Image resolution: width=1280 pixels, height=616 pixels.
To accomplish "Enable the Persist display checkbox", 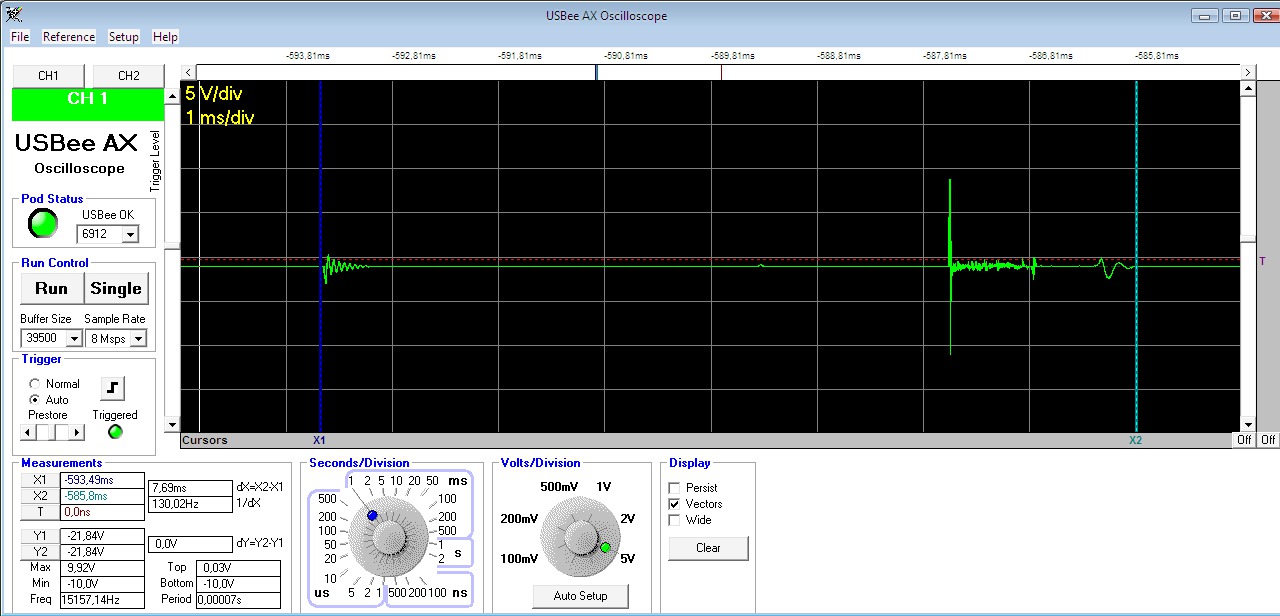I will [674, 488].
